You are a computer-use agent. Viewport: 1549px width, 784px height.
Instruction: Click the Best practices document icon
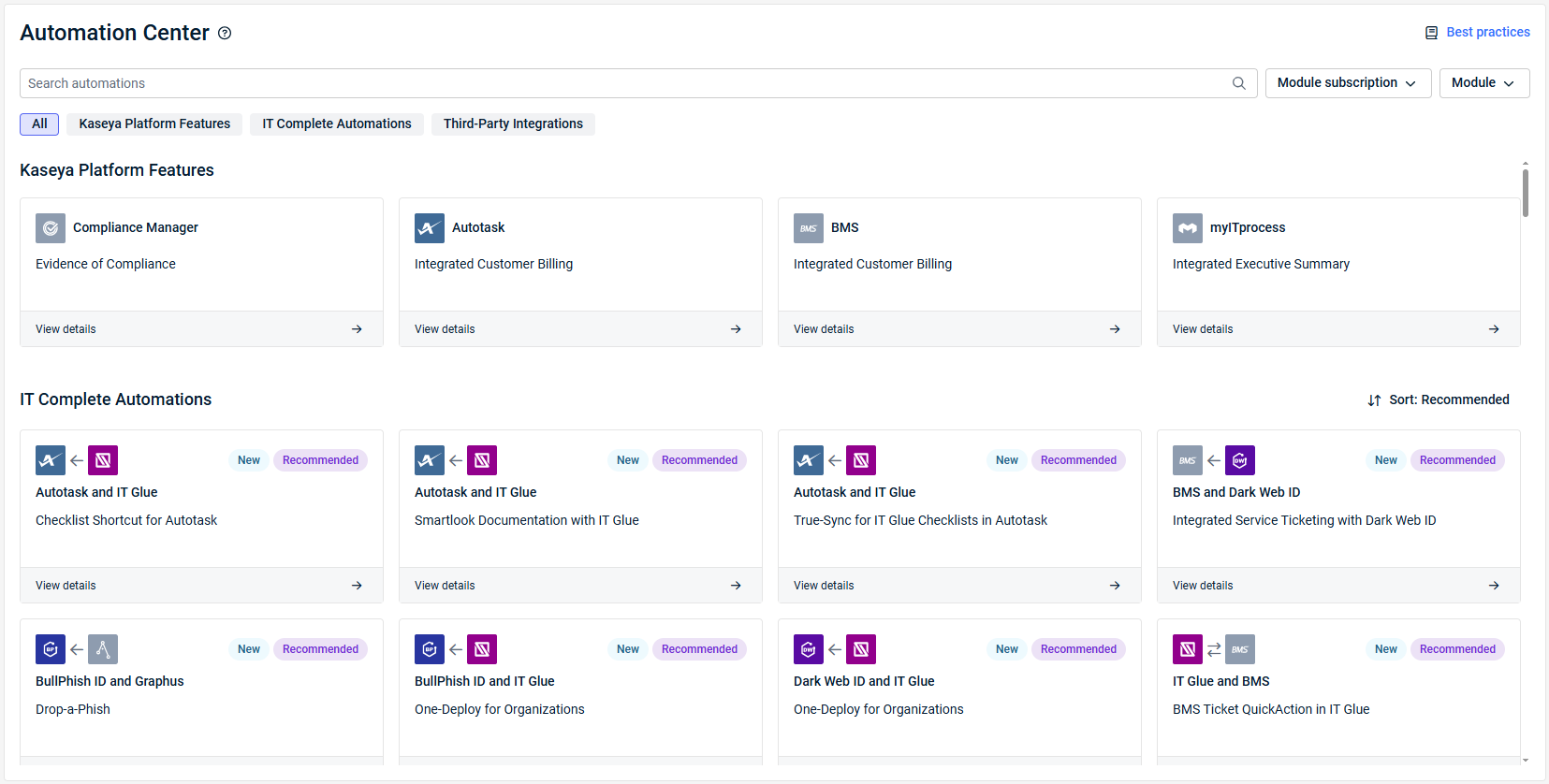(1431, 33)
